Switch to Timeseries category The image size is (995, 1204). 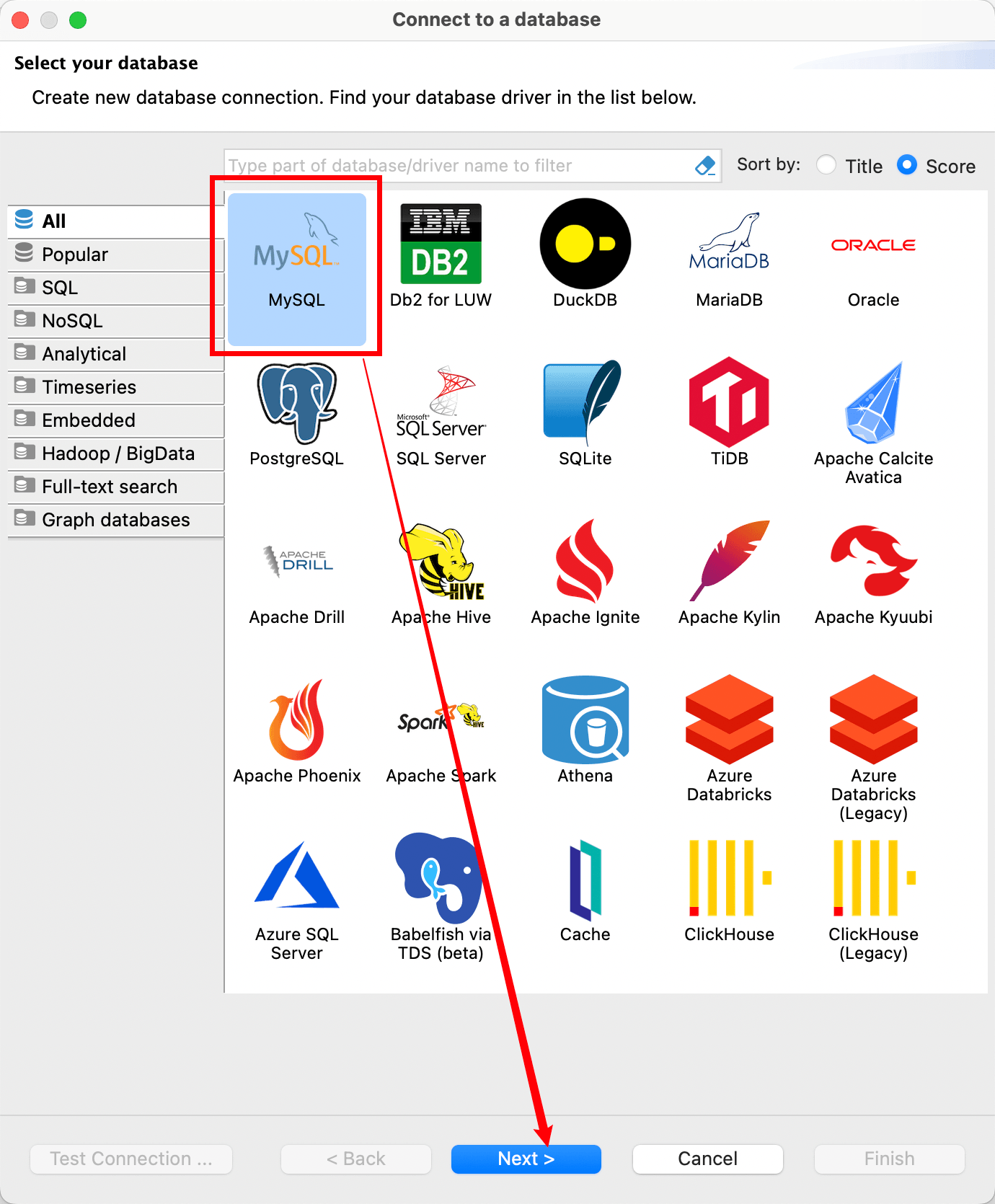point(116,387)
